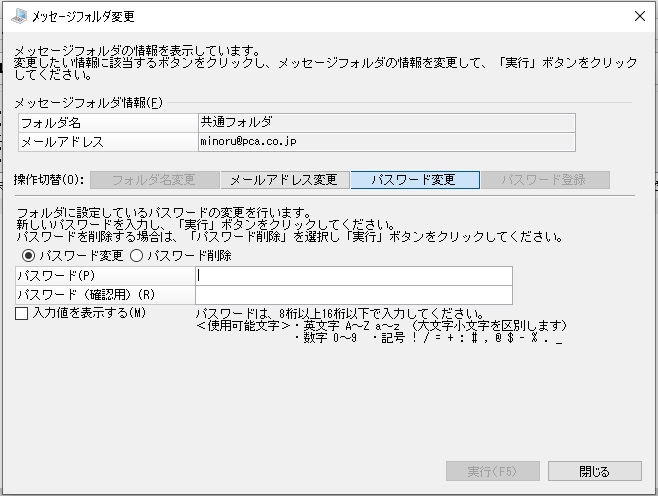This screenshot has width=658, height=496.
Task: Choose the パスワード削除 radio option
Action: pyautogui.click(x=137, y=255)
